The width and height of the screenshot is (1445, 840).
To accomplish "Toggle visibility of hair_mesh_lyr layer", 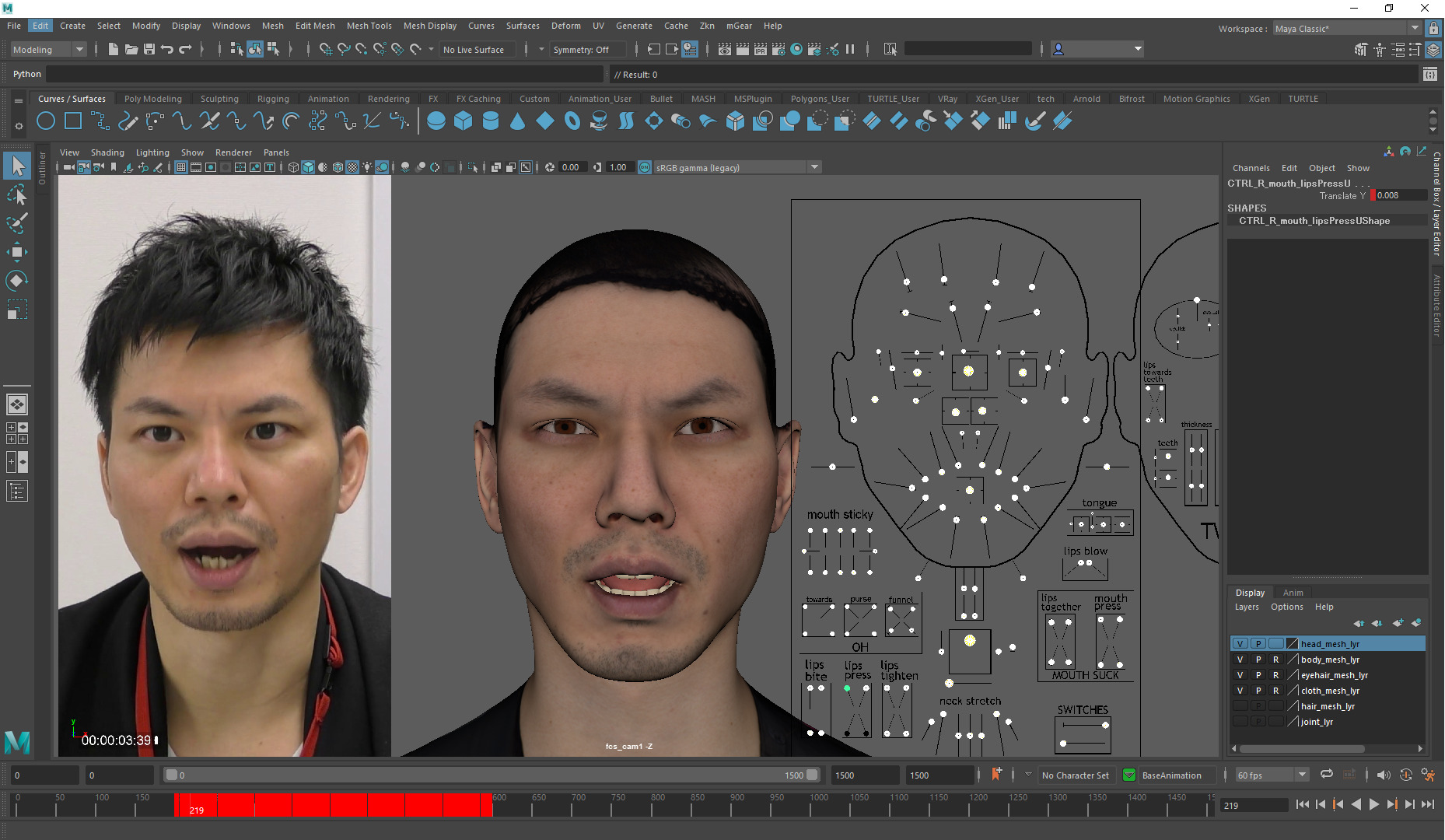I will pos(1240,706).
